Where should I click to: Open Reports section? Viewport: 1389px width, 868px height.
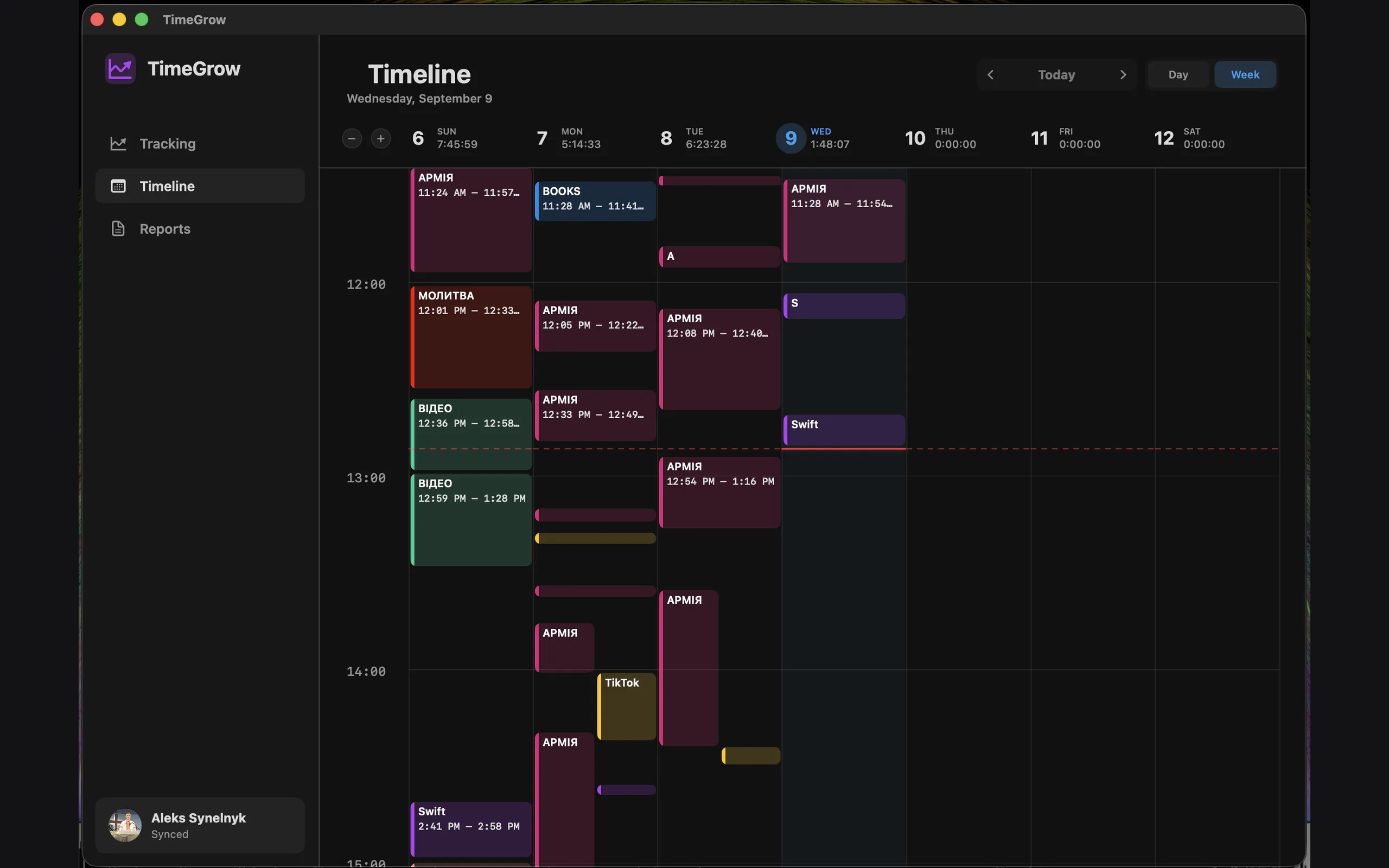coord(200,228)
